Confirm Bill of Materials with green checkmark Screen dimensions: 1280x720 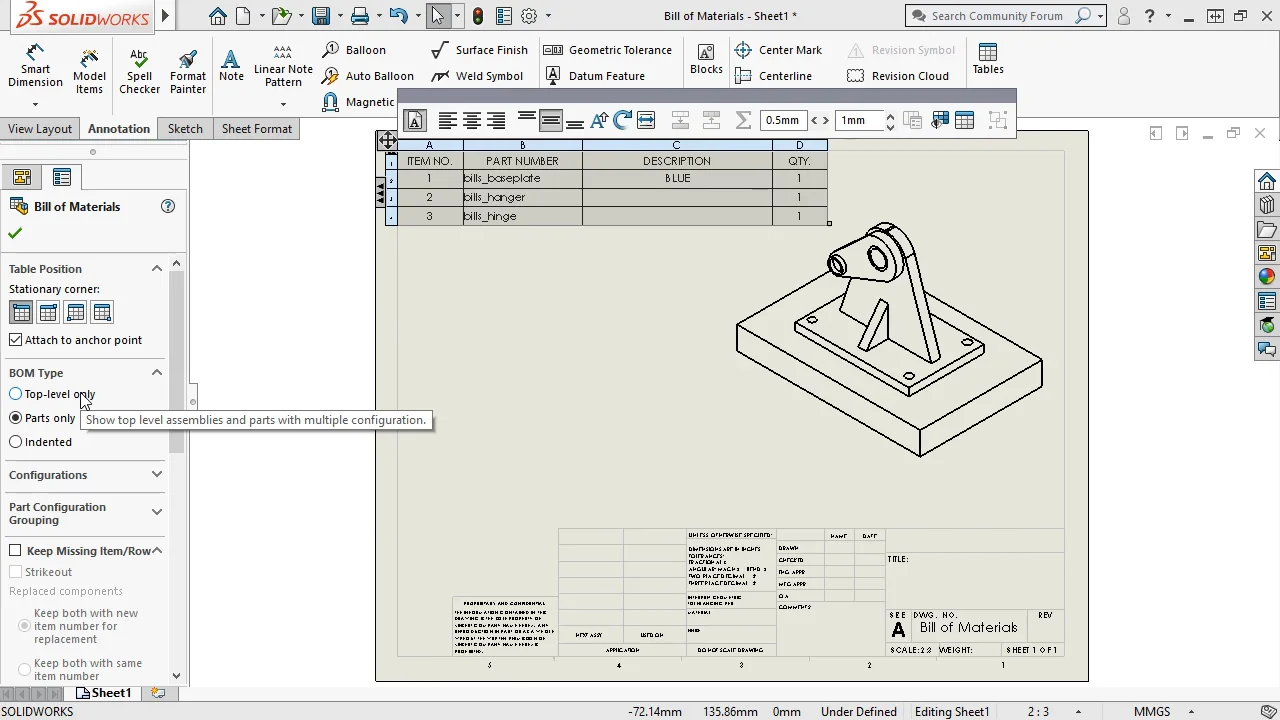[15, 233]
